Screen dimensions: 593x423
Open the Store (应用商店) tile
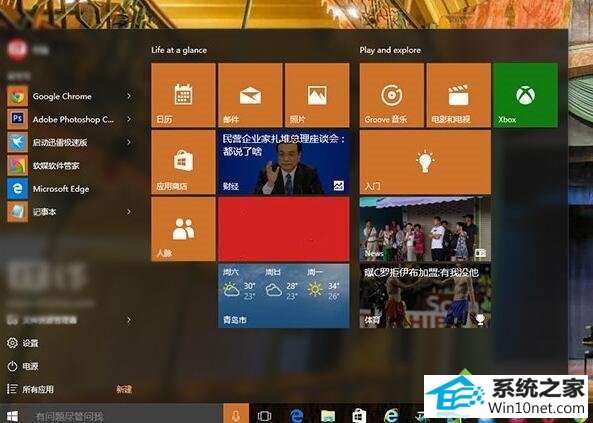tap(183, 162)
